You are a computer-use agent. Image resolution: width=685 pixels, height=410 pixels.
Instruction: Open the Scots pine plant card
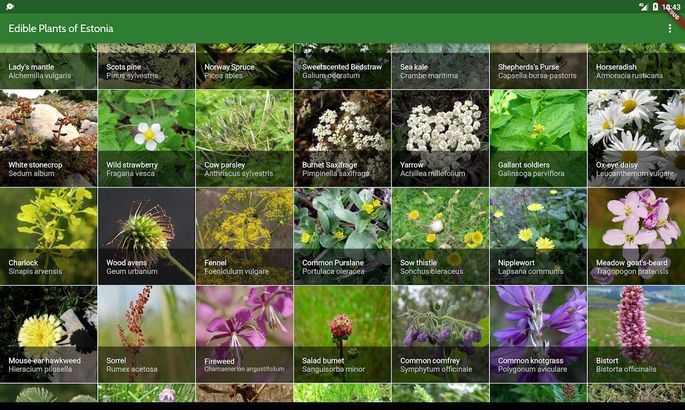pos(146,66)
